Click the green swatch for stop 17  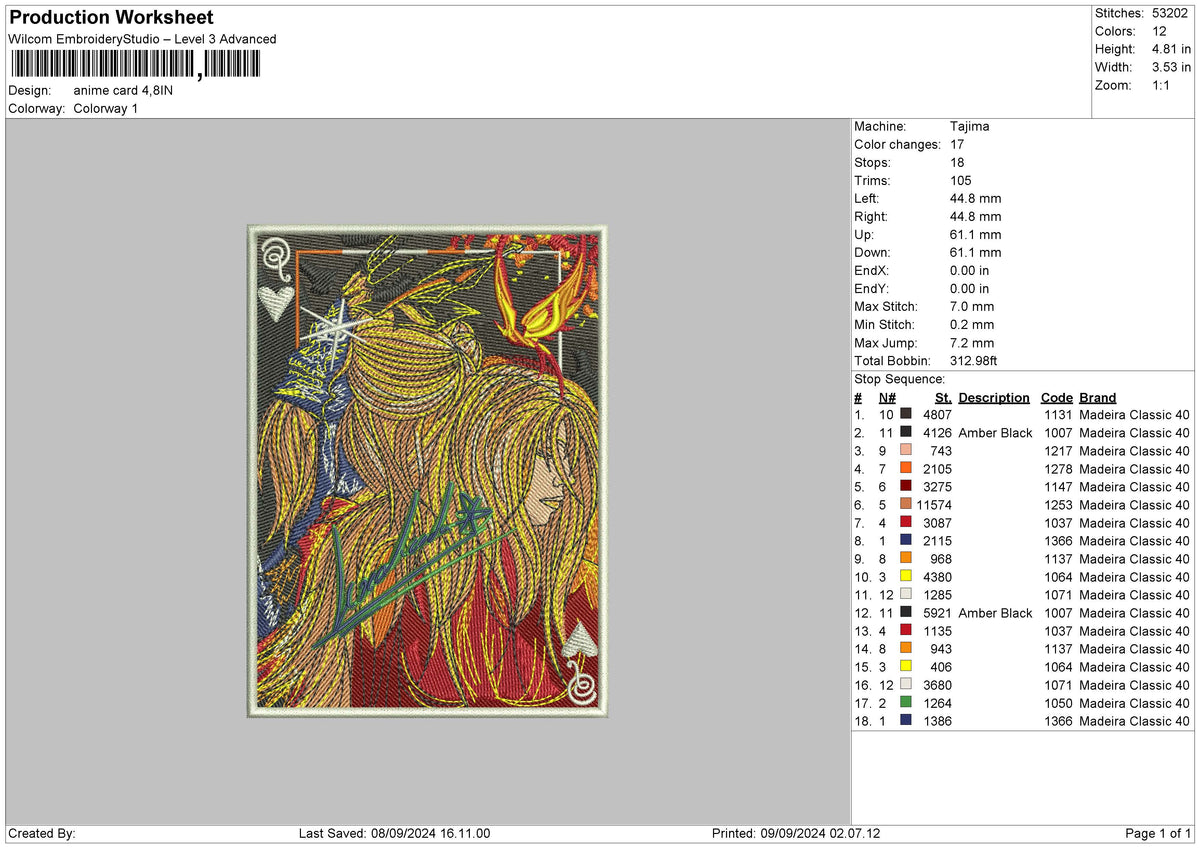906,702
